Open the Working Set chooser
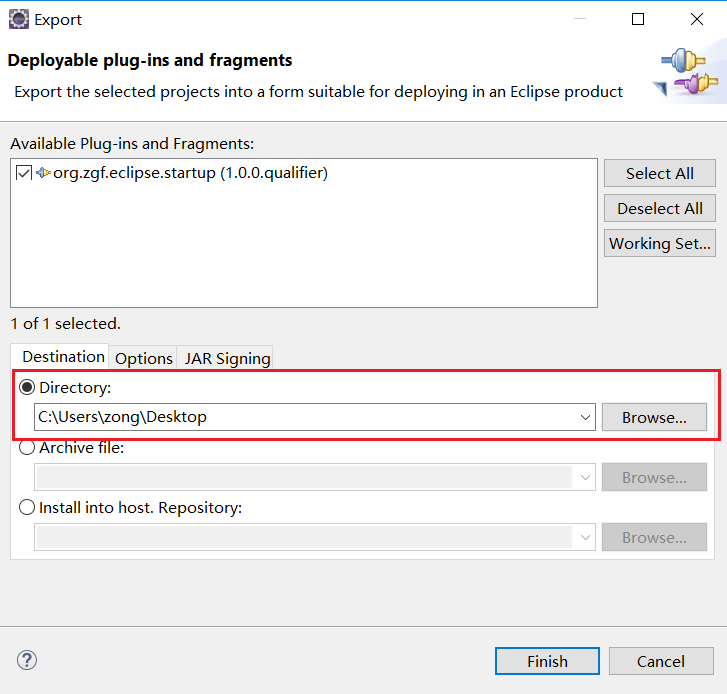 coord(660,243)
